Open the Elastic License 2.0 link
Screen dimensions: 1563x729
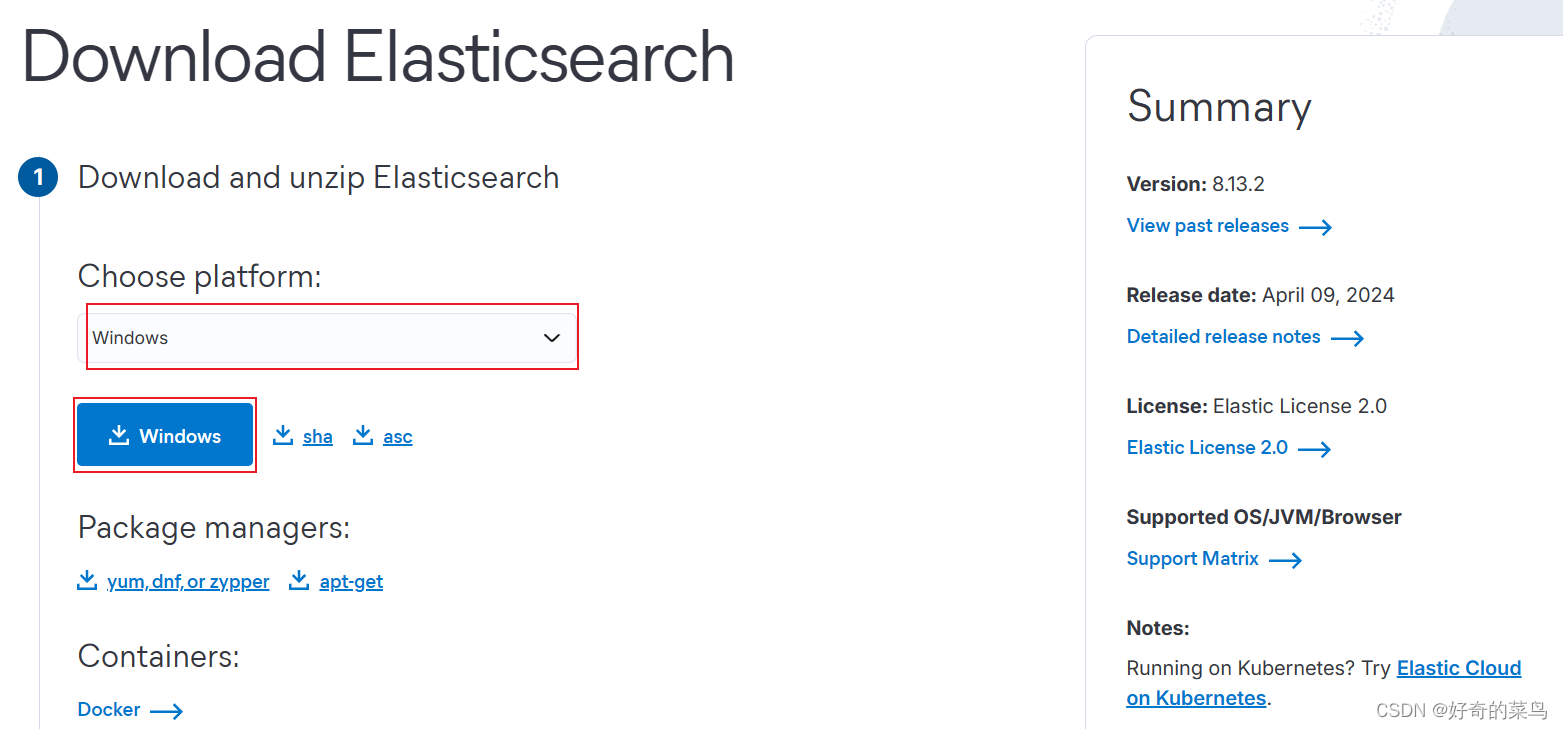1207,448
